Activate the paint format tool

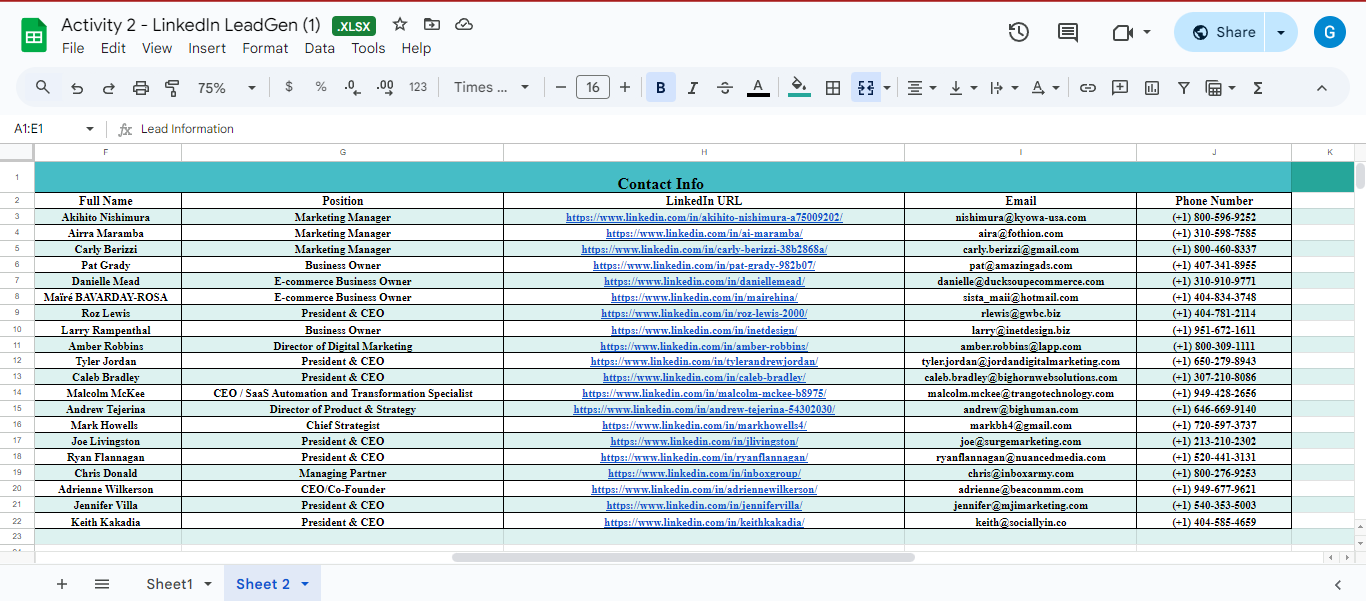click(x=172, y=88)
